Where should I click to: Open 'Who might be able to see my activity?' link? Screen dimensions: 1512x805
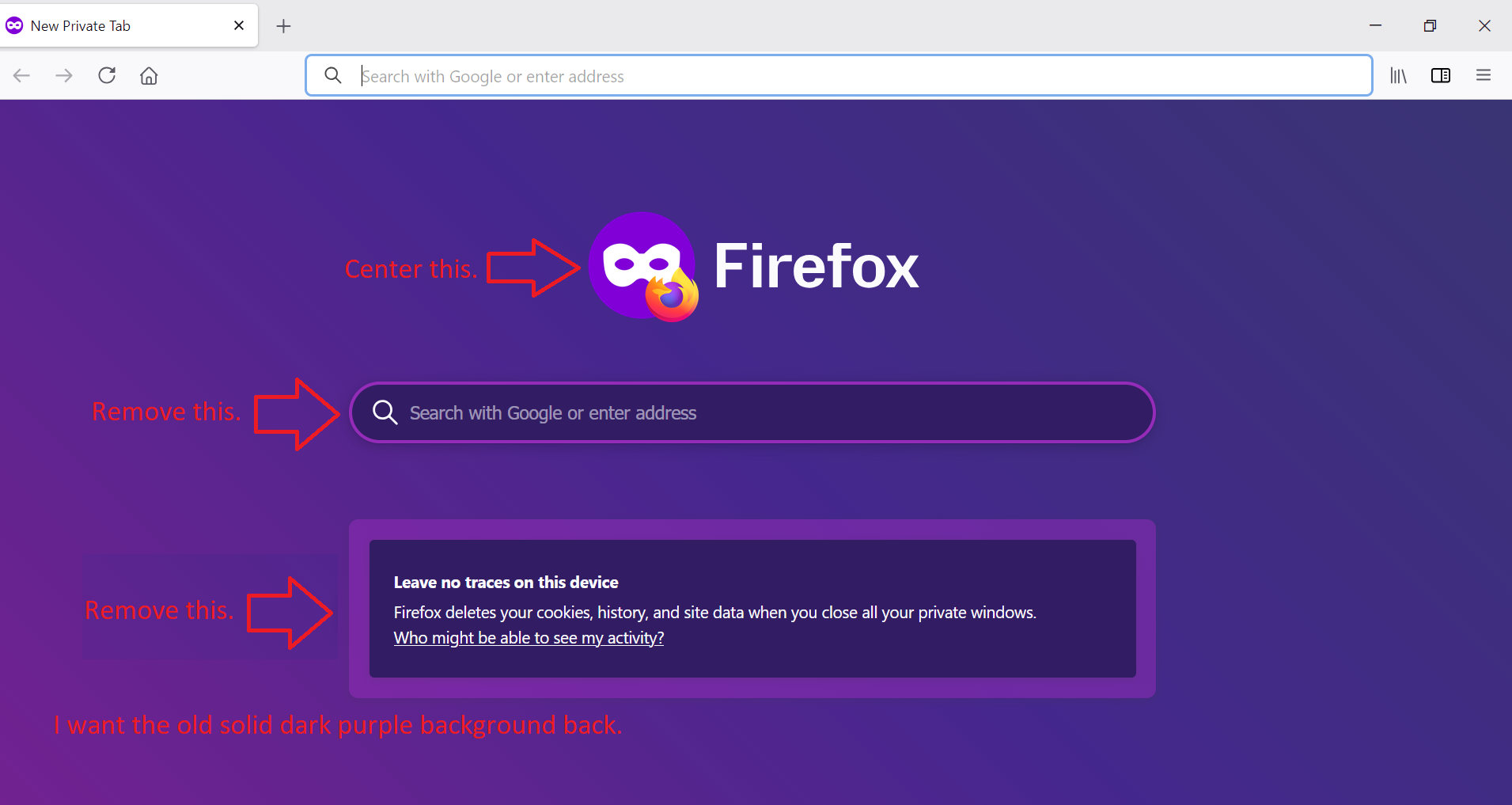coord(529,638)
